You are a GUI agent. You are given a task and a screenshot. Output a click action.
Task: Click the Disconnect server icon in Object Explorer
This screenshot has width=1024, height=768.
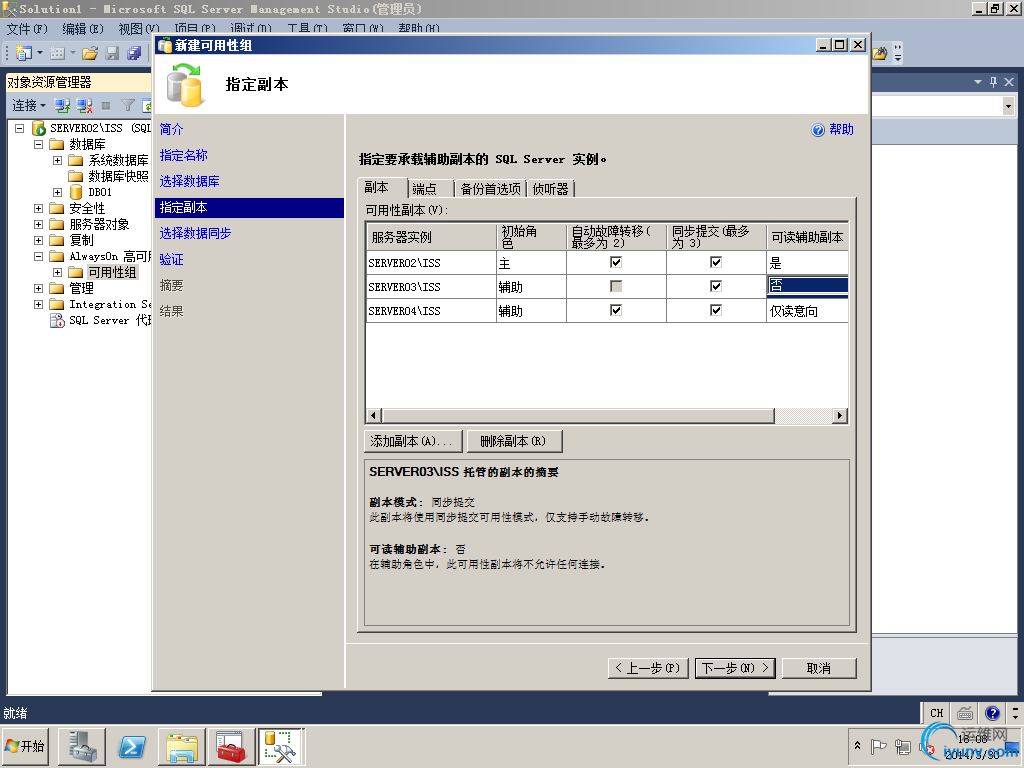tap(84, 105)
